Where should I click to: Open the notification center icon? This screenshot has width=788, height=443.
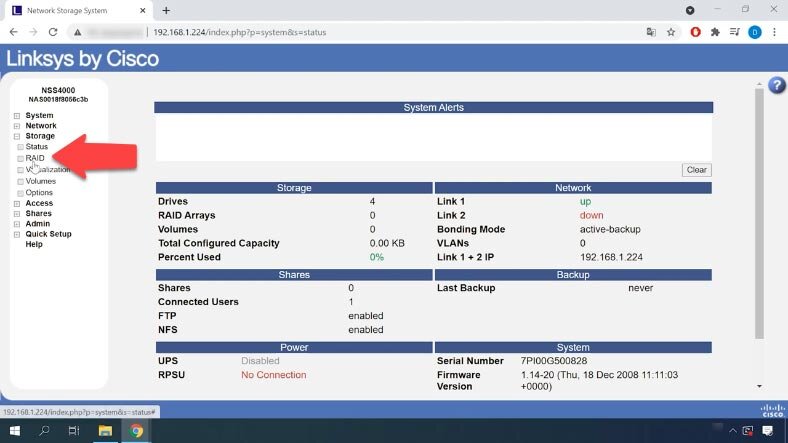point(767,431)
